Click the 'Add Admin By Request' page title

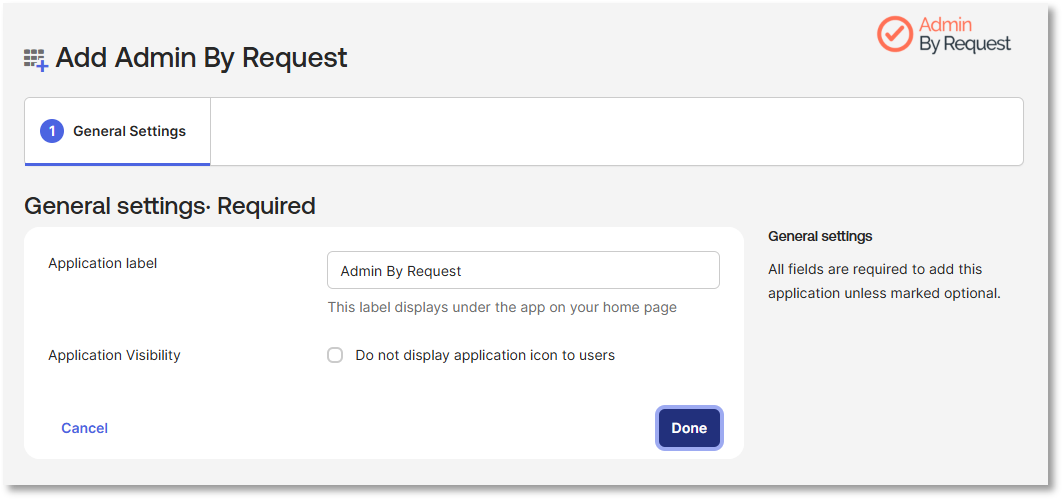[x=201, y=58]
